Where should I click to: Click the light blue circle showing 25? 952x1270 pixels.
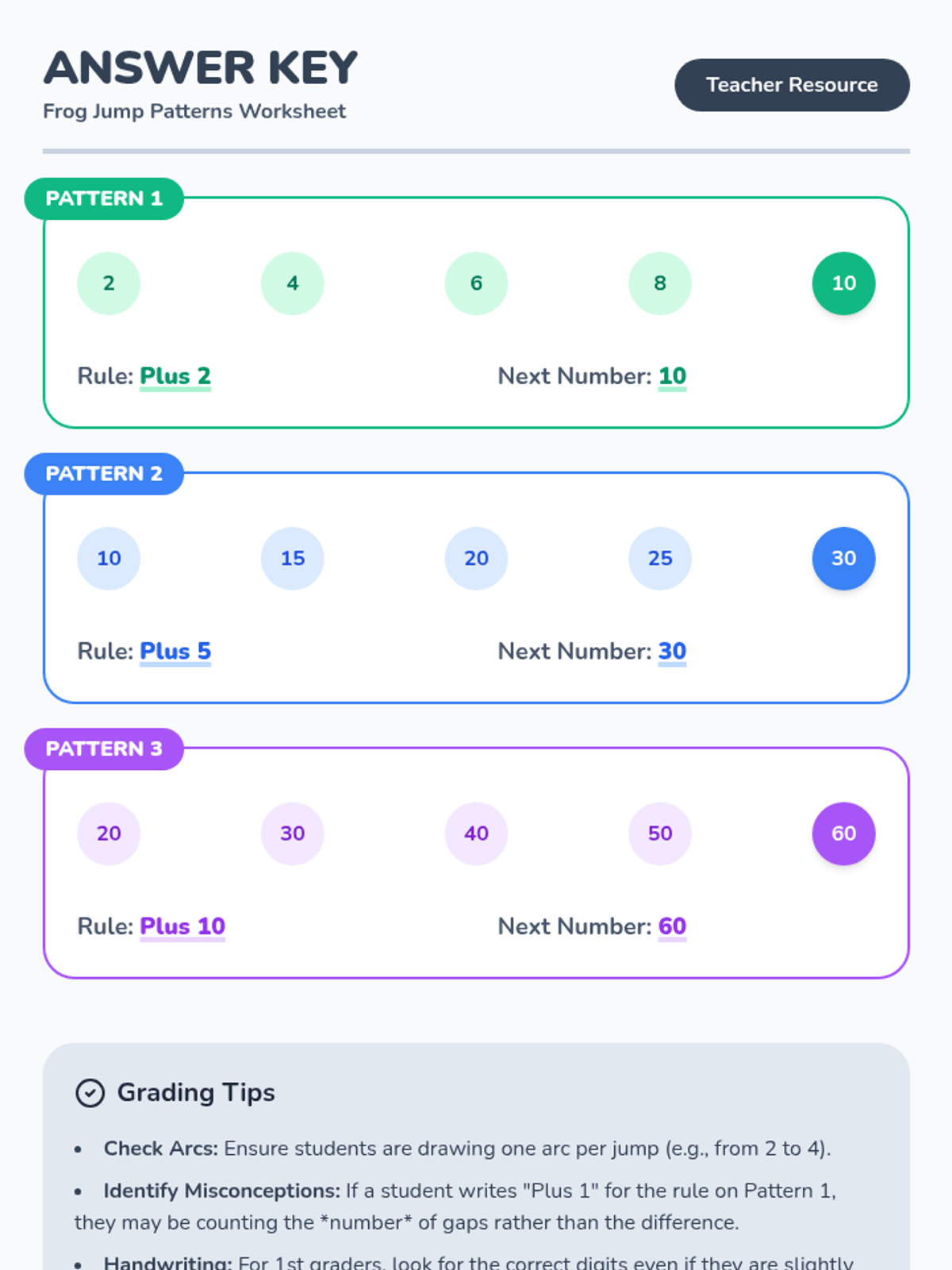[660, 558]
